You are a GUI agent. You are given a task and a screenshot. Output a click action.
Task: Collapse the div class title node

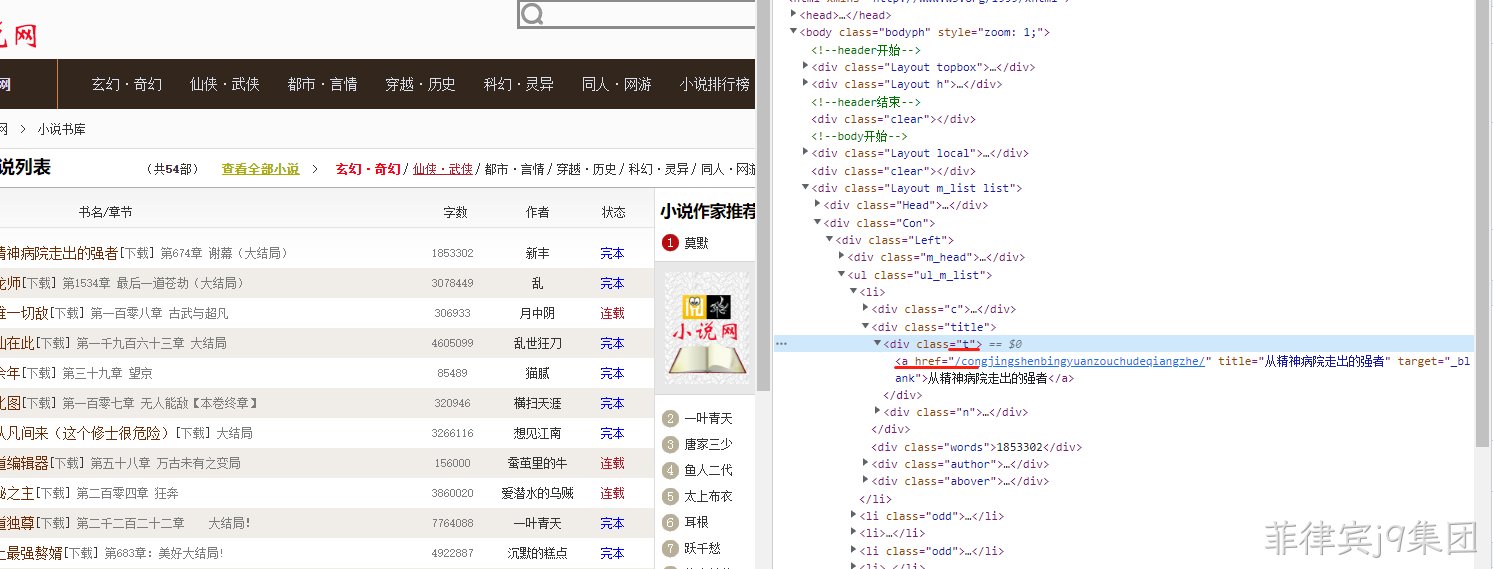(865, 327)
